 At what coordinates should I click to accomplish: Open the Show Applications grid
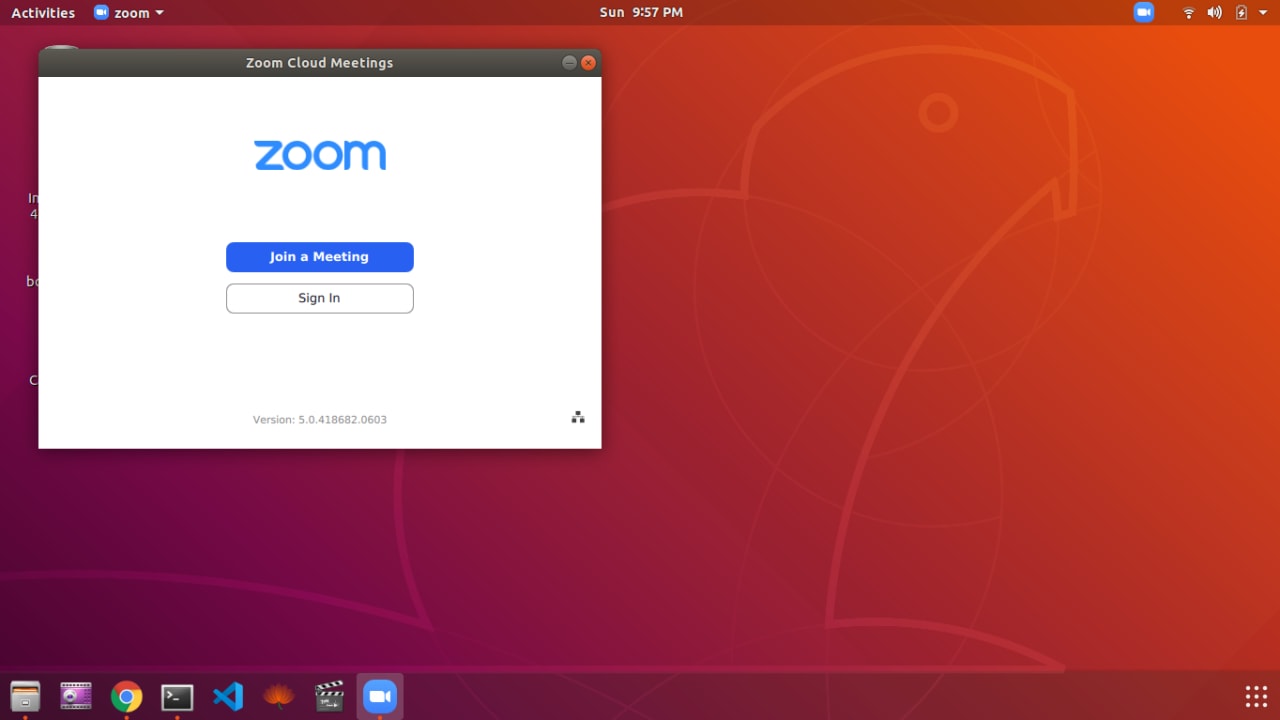pyautogui.click(x=1256, y=696)
